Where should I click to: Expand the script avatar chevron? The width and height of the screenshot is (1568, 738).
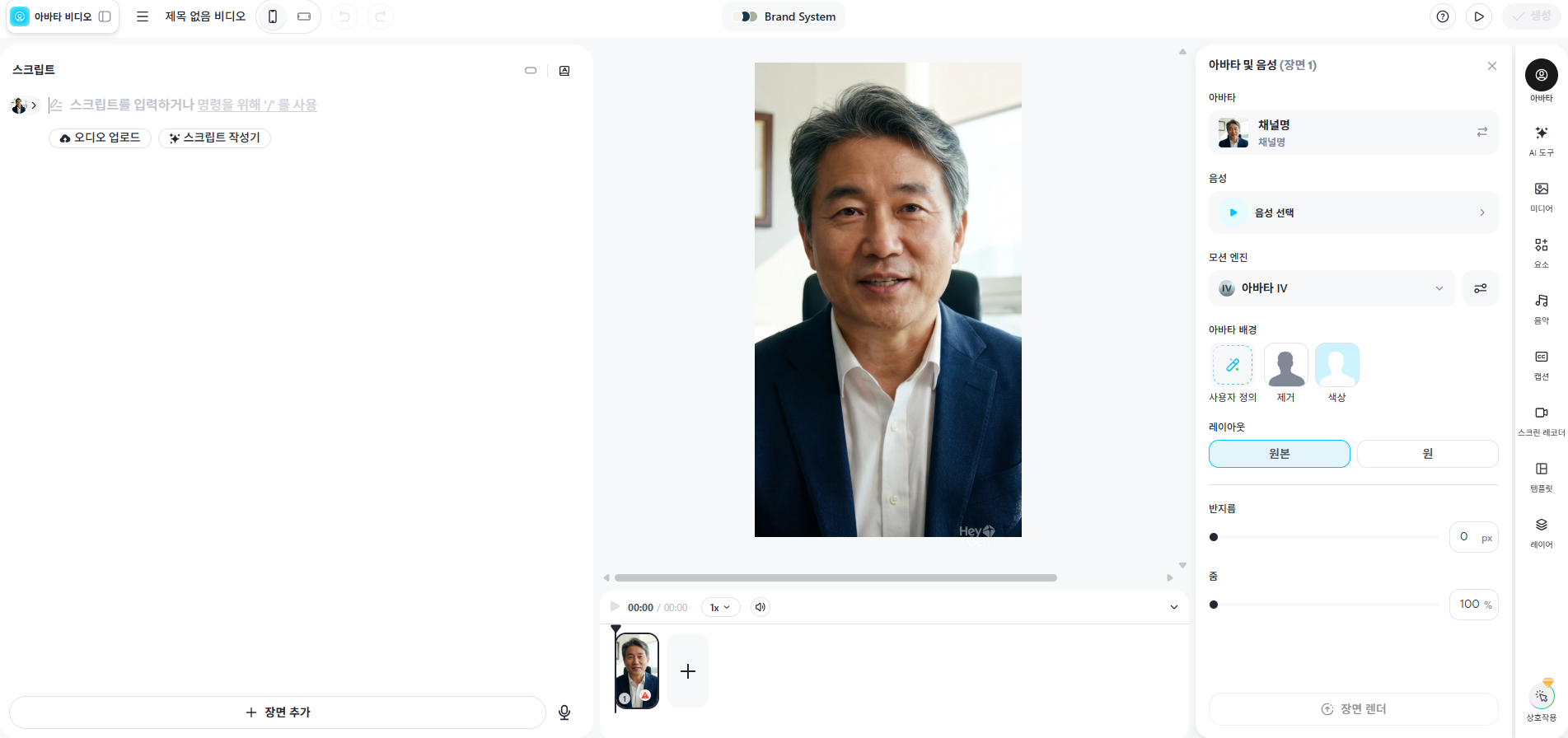34,105
